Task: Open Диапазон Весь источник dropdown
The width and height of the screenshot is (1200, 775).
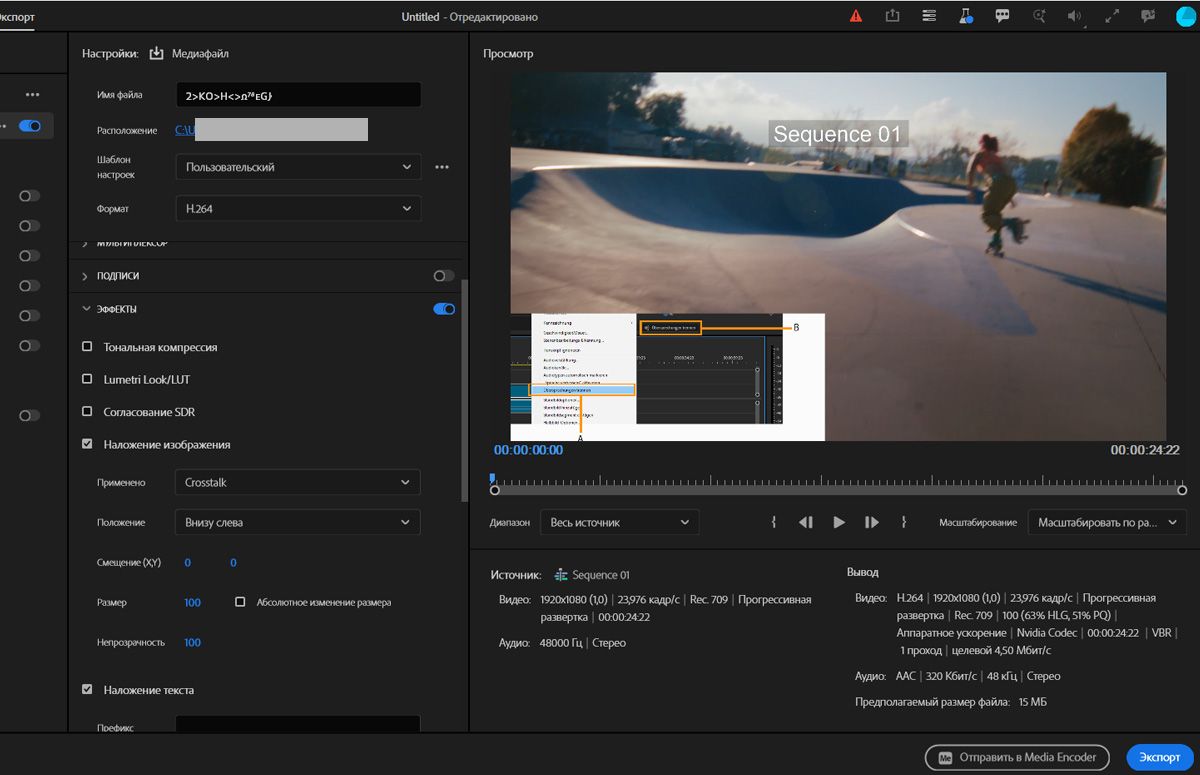Action: [x=619, y=522]
